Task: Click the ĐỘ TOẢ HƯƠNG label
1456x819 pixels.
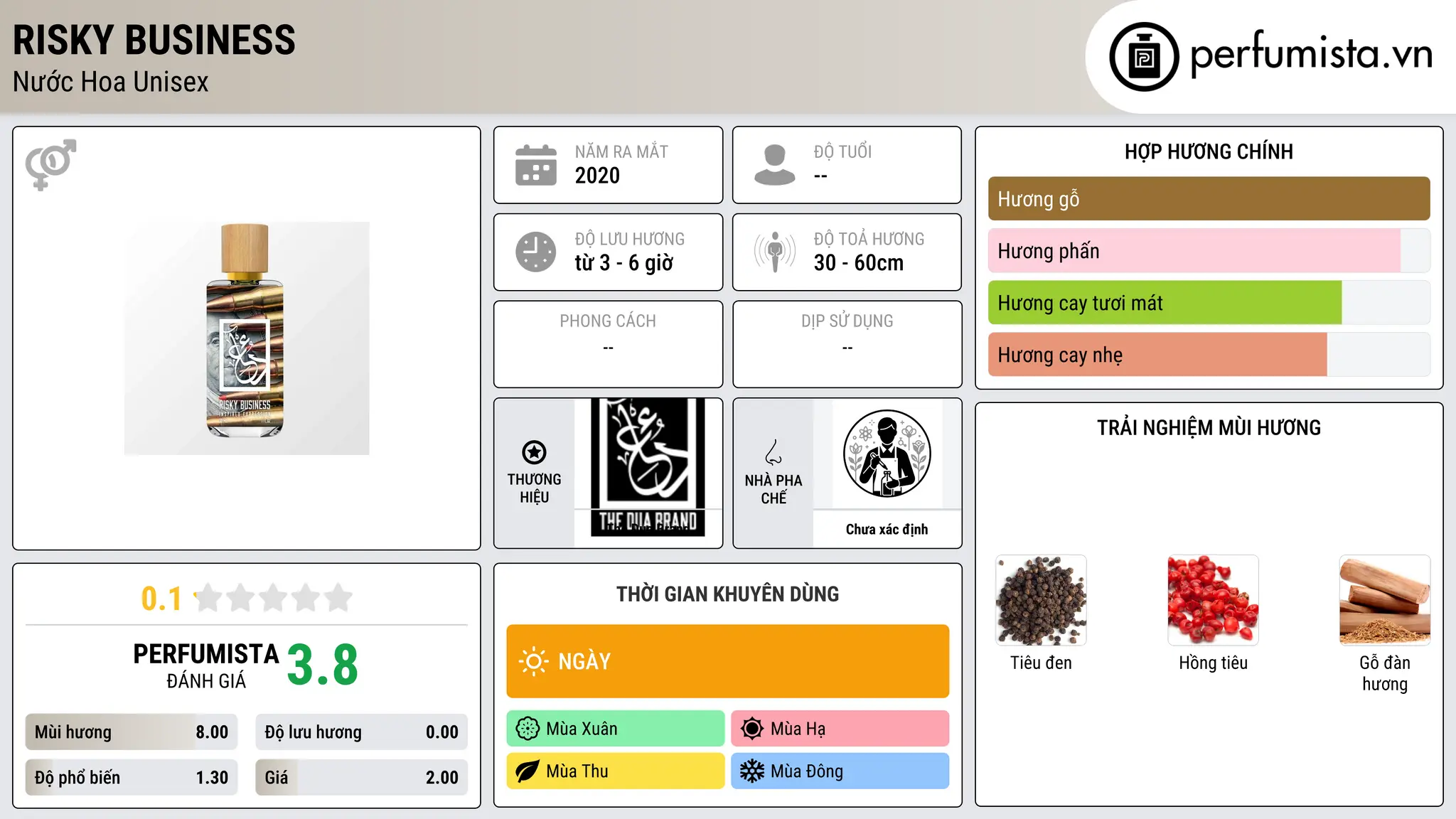Action: pos(869,239)
